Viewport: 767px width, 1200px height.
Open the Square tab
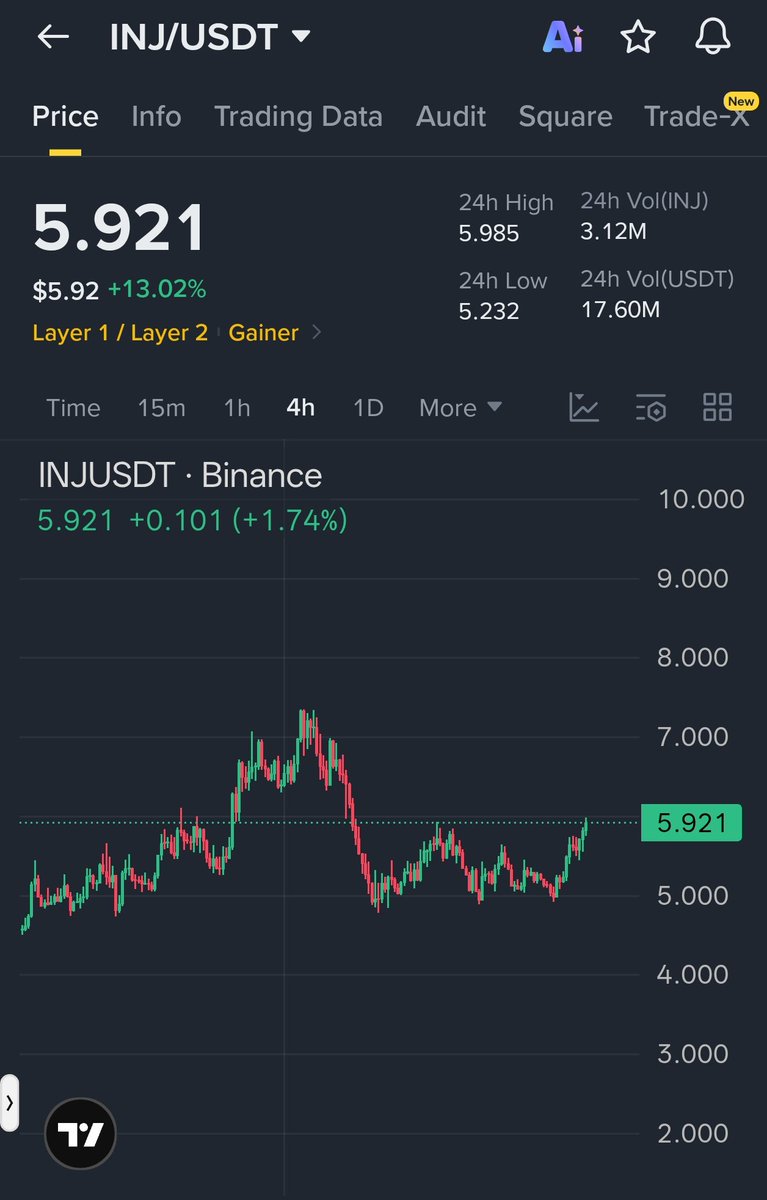click(565, 116)
